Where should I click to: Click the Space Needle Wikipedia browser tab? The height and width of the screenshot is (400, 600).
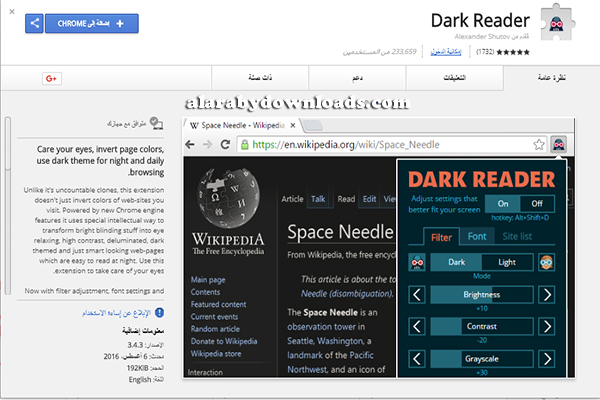tap(242, 125)
